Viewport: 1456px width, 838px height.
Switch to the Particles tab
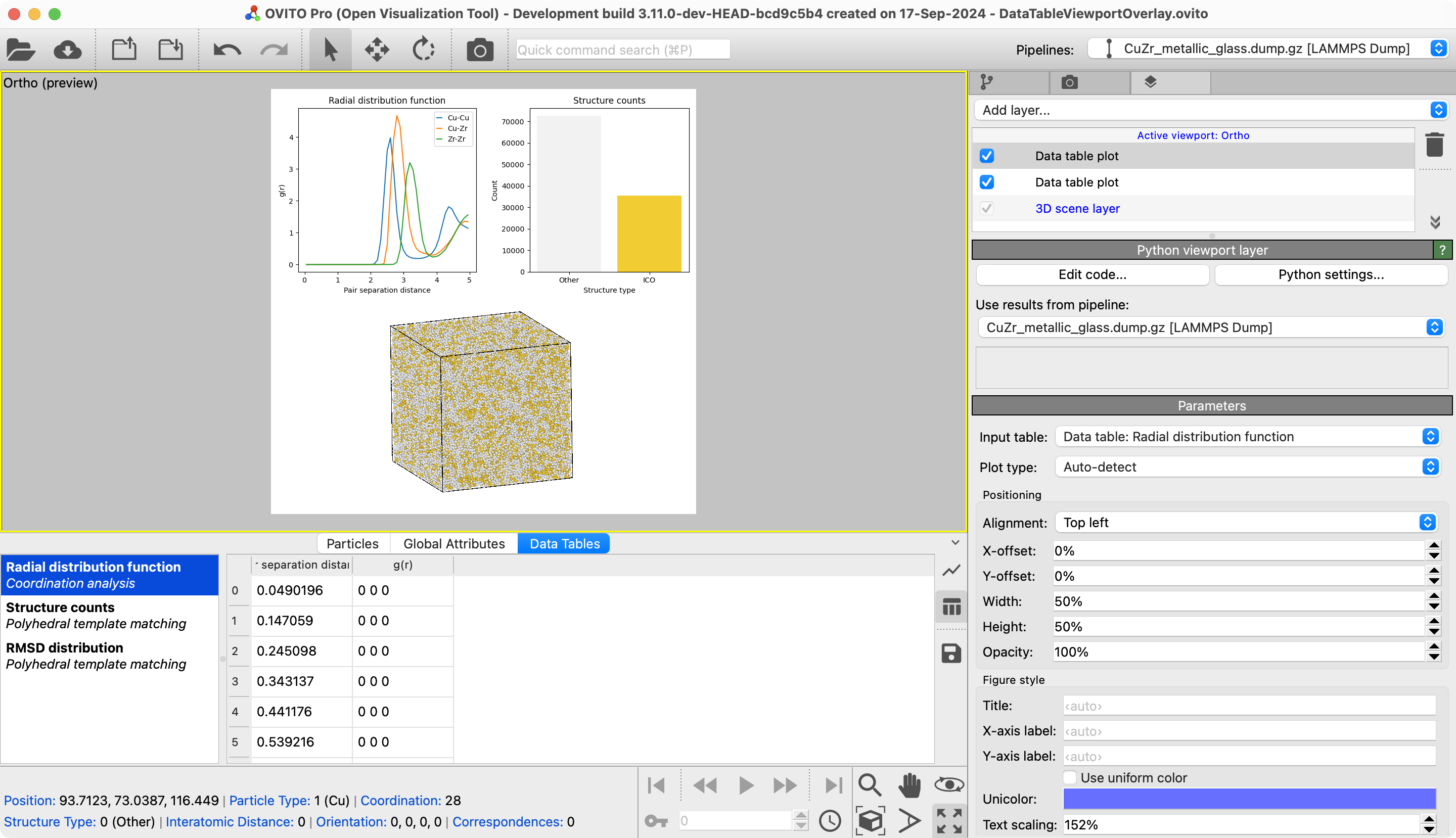[352, 544]
